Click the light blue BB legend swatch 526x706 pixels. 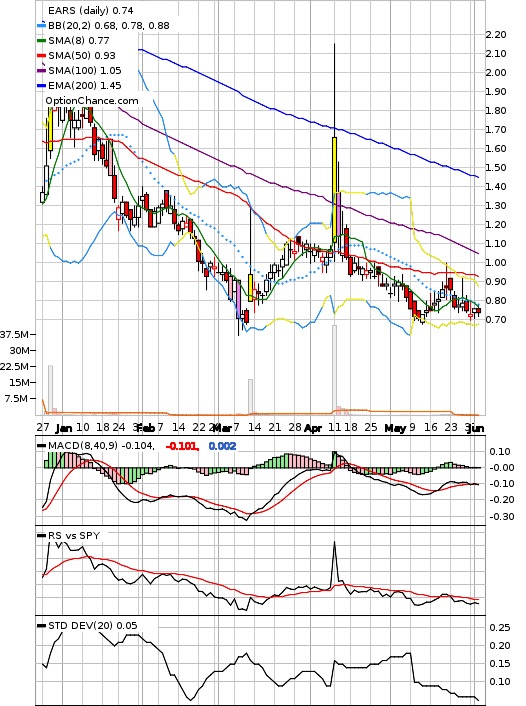[x=41, y=26]
